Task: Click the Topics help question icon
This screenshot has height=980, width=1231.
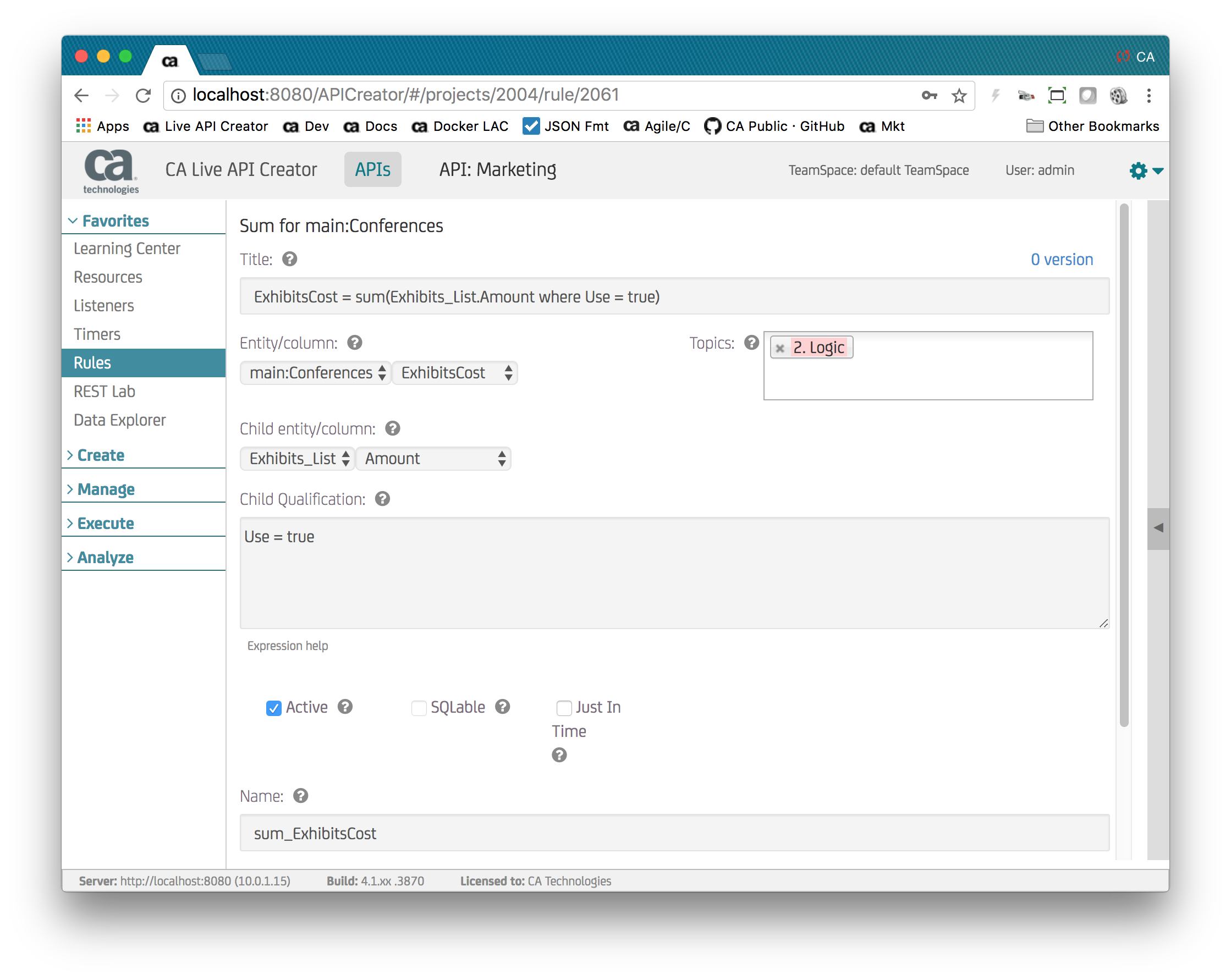Action: coord(751,343)
